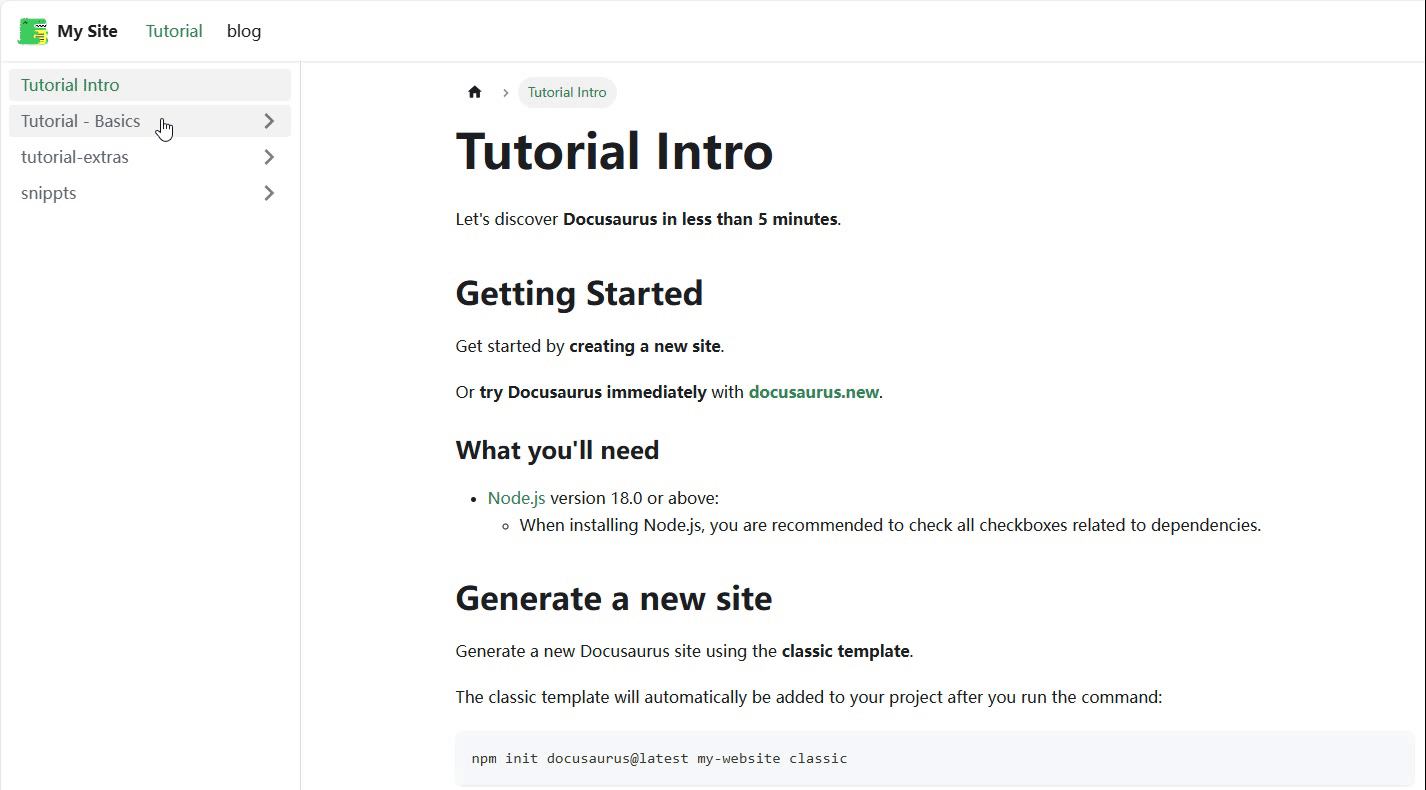This screenshot has height=790, width=1426.
Task: Click the Tutorial Intro main page title
Action: [x=614, y=151]
